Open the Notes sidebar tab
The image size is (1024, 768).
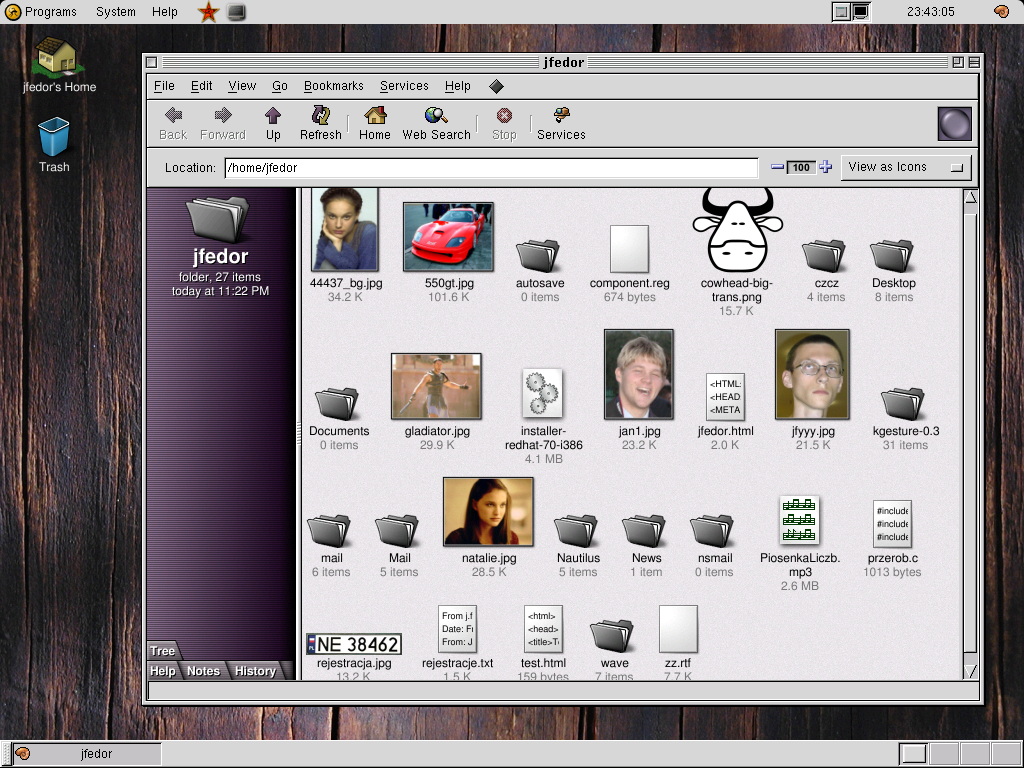coord(203,671)
